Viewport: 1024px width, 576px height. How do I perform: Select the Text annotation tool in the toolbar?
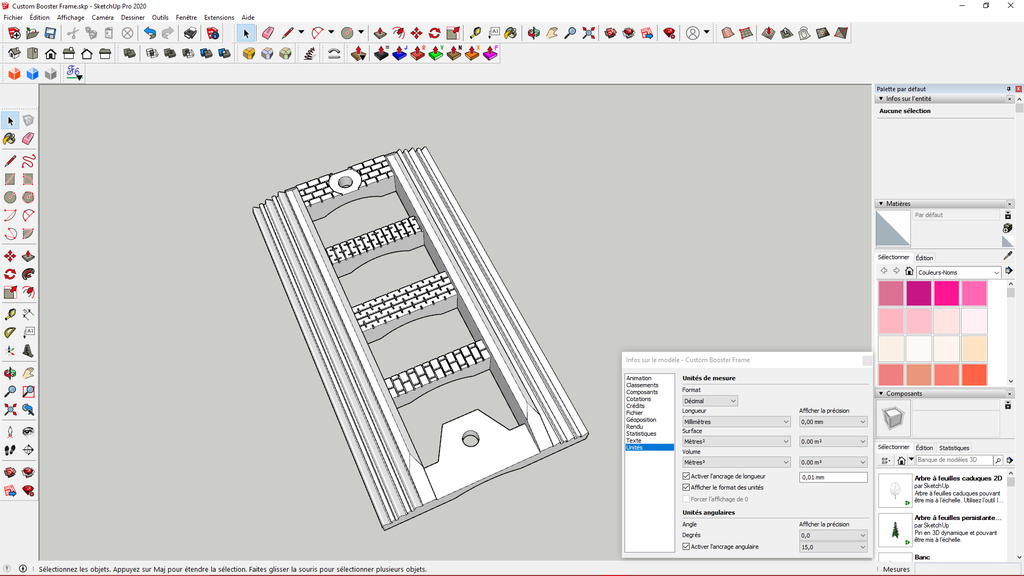point(495,33)
